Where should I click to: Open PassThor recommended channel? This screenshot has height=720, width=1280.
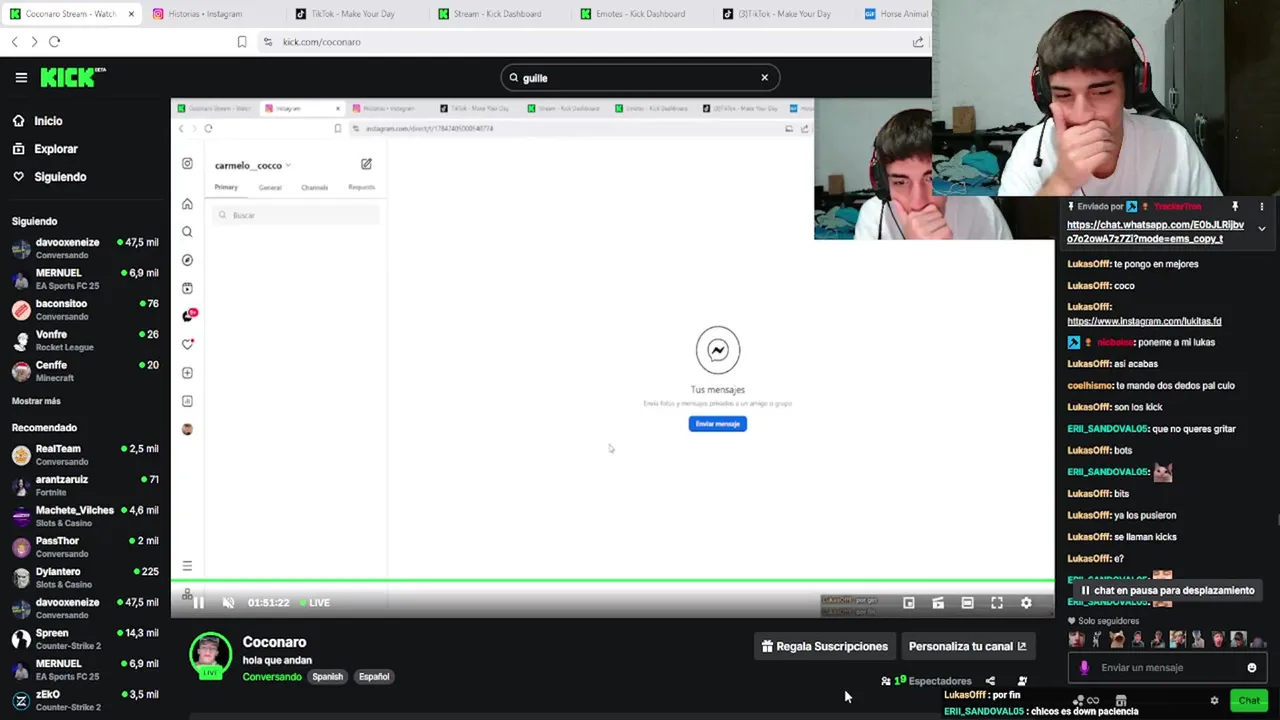point(85,547)
